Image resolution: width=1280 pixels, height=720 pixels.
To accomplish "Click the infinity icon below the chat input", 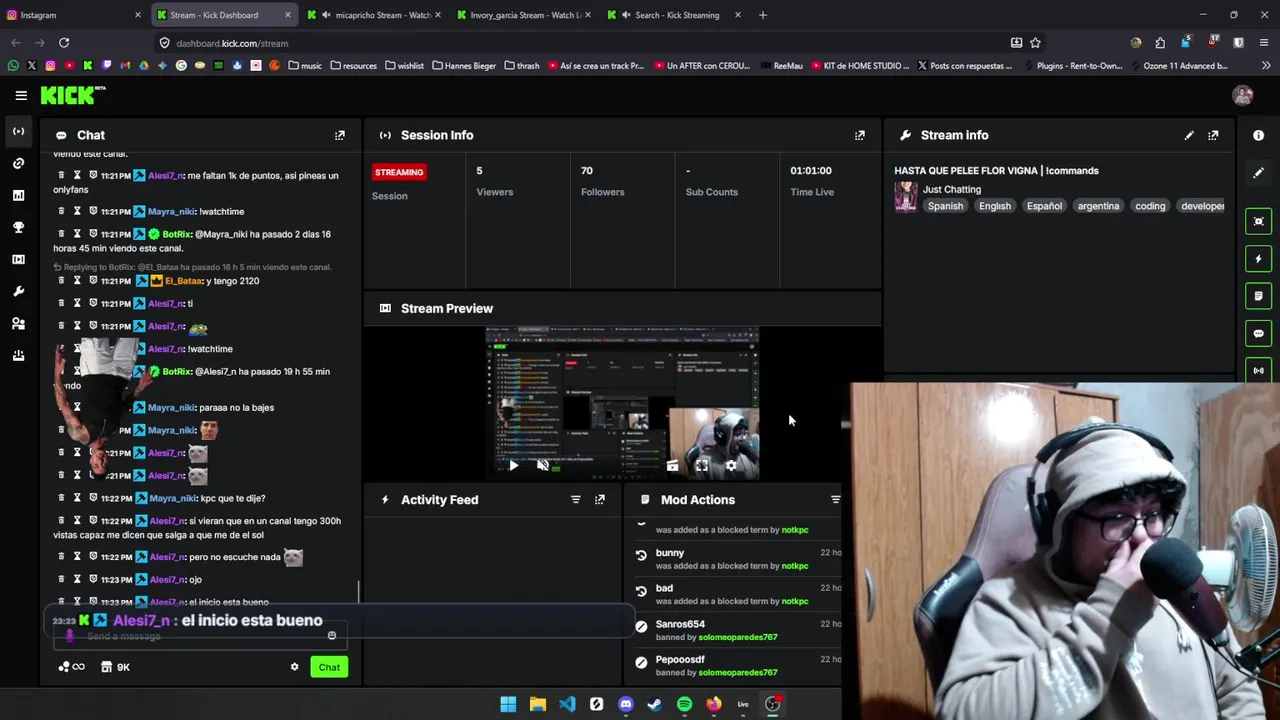I will pos(78,667).
